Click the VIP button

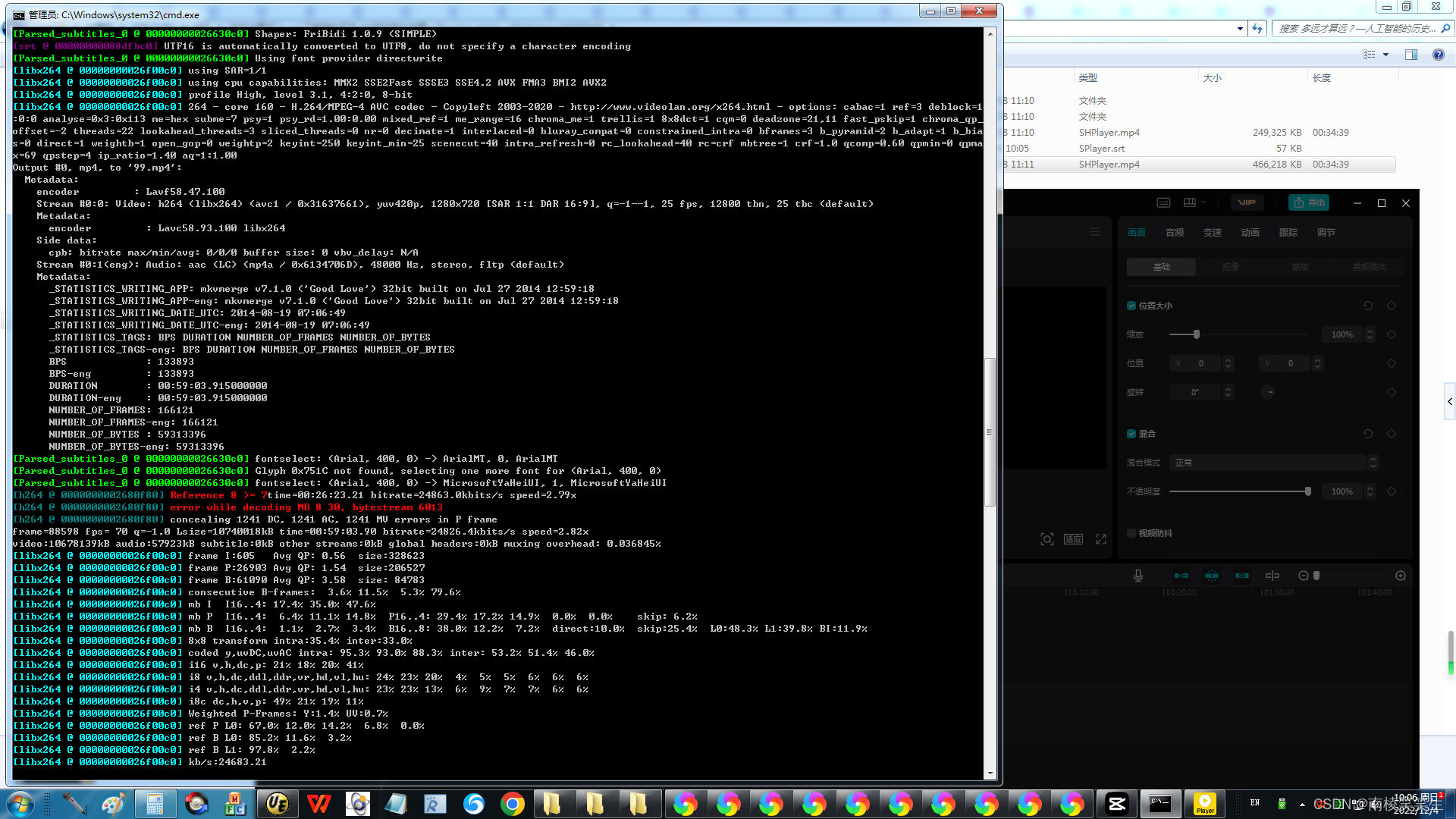(x=1248, y=202)
